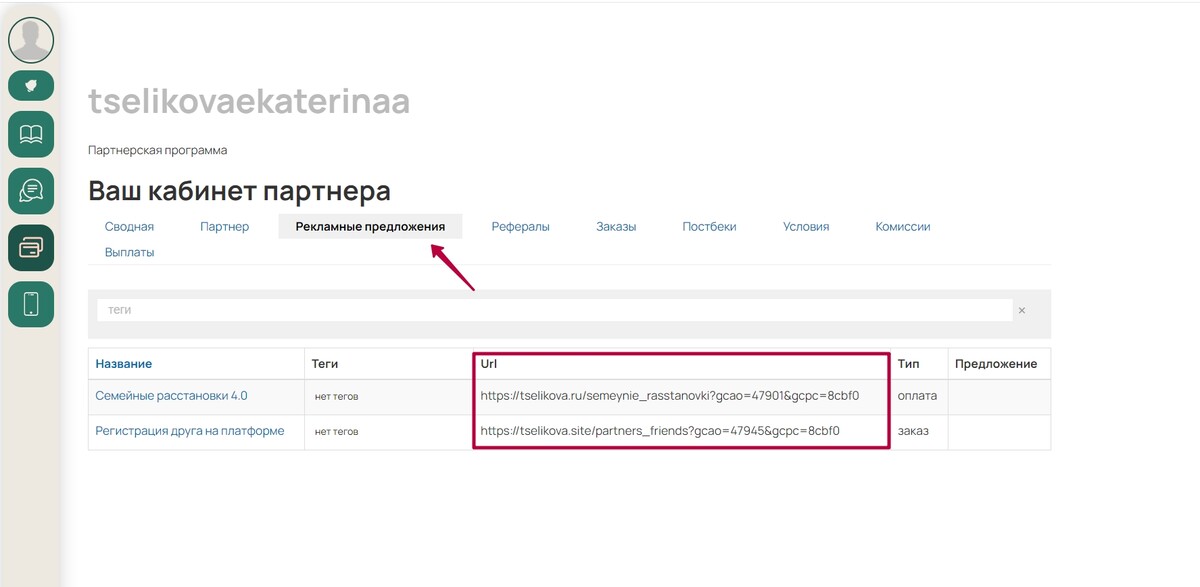
Task: Click the Ваш кабинет партнера title
Action: pyautogui.click(x=239, y=191)
